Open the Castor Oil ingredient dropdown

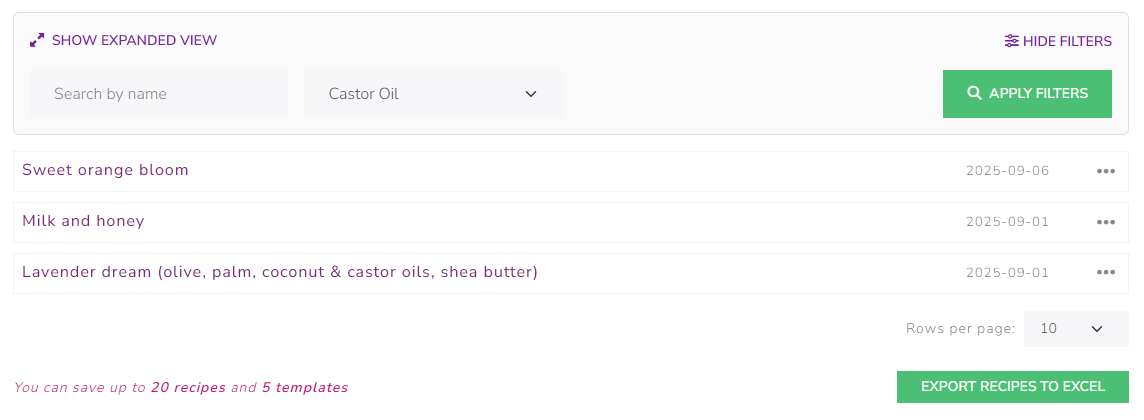click(x=433, y=94)
